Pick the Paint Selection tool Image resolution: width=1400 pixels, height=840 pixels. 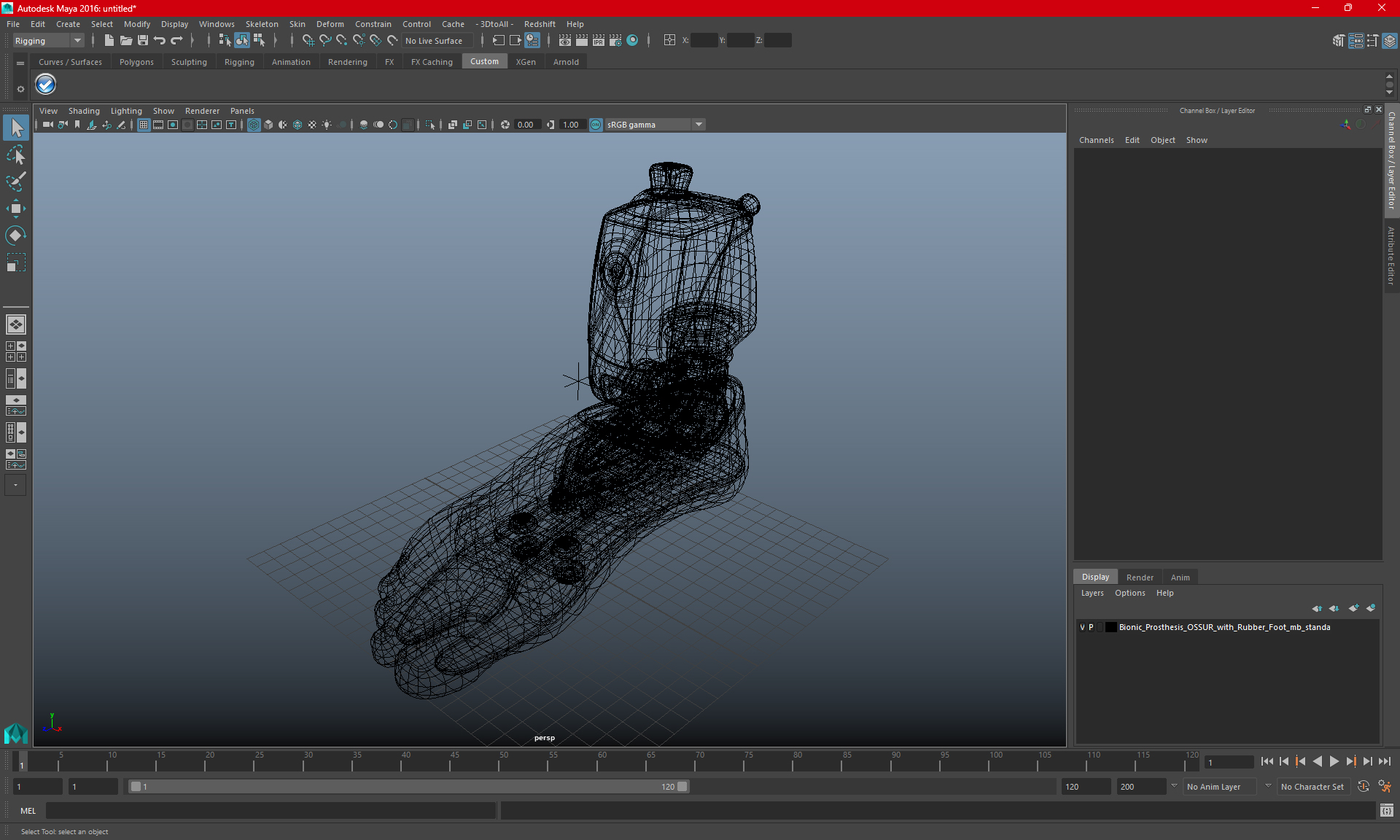tap(15, 182)
